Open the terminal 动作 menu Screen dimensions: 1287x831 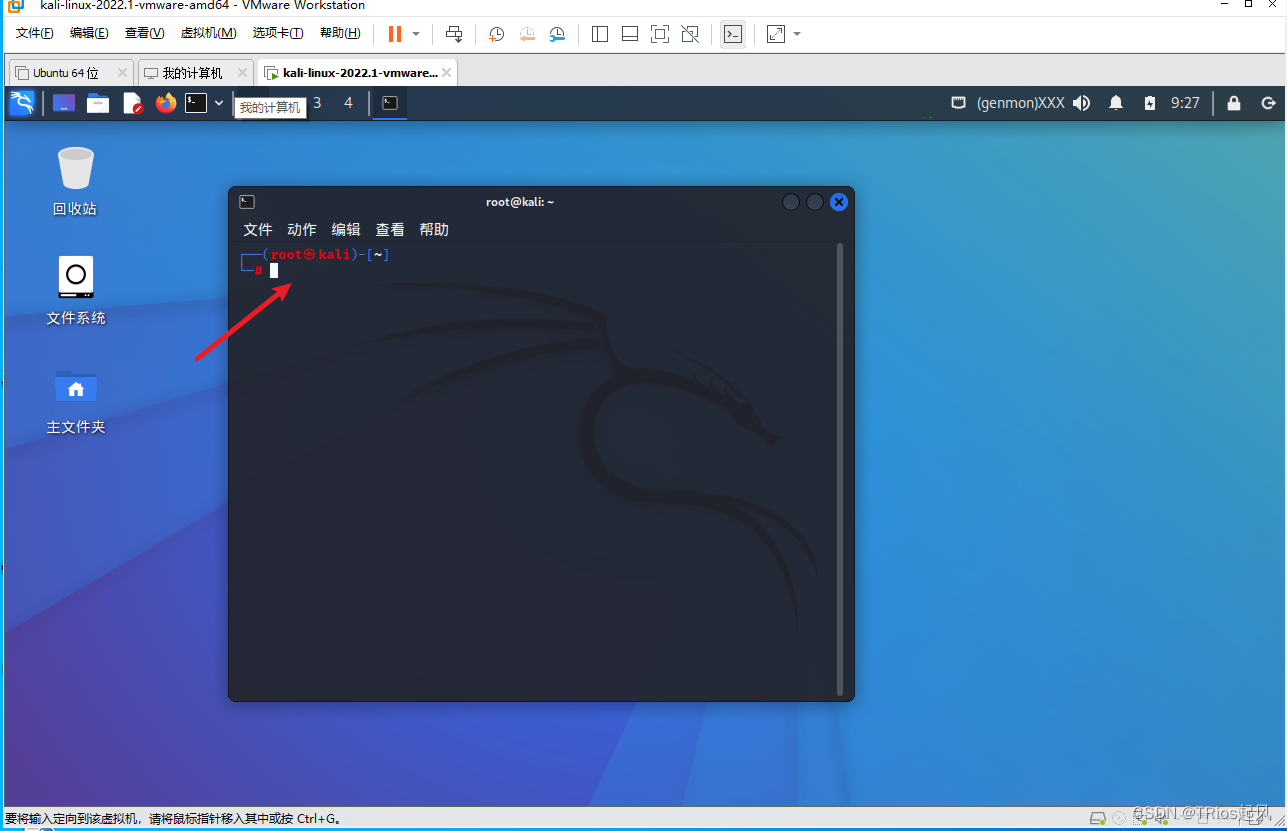tap(302, 230)
